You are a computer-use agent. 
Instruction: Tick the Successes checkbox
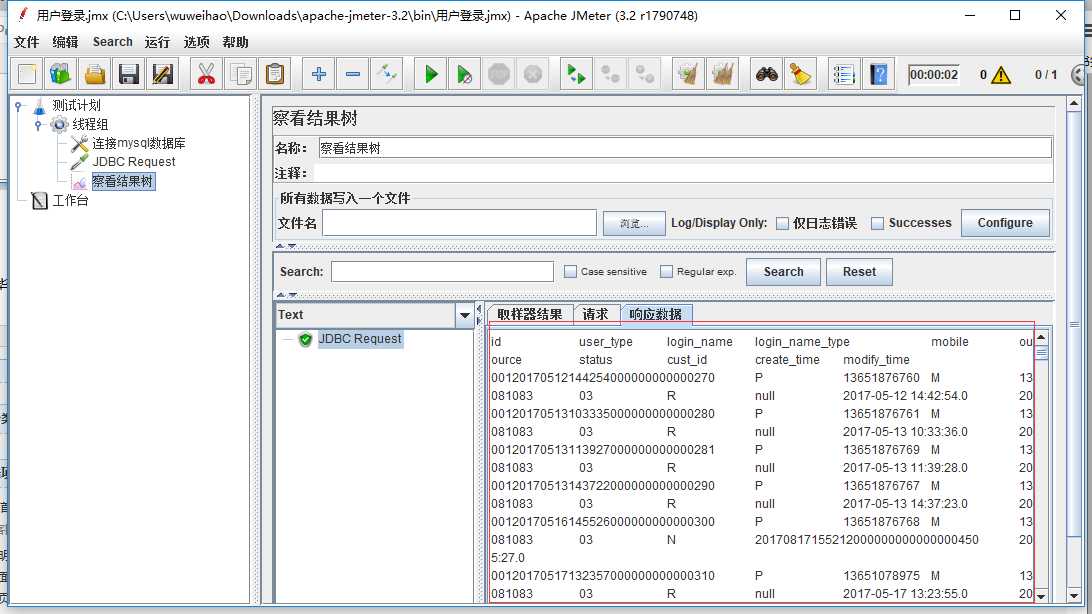(x=878, y=223)
